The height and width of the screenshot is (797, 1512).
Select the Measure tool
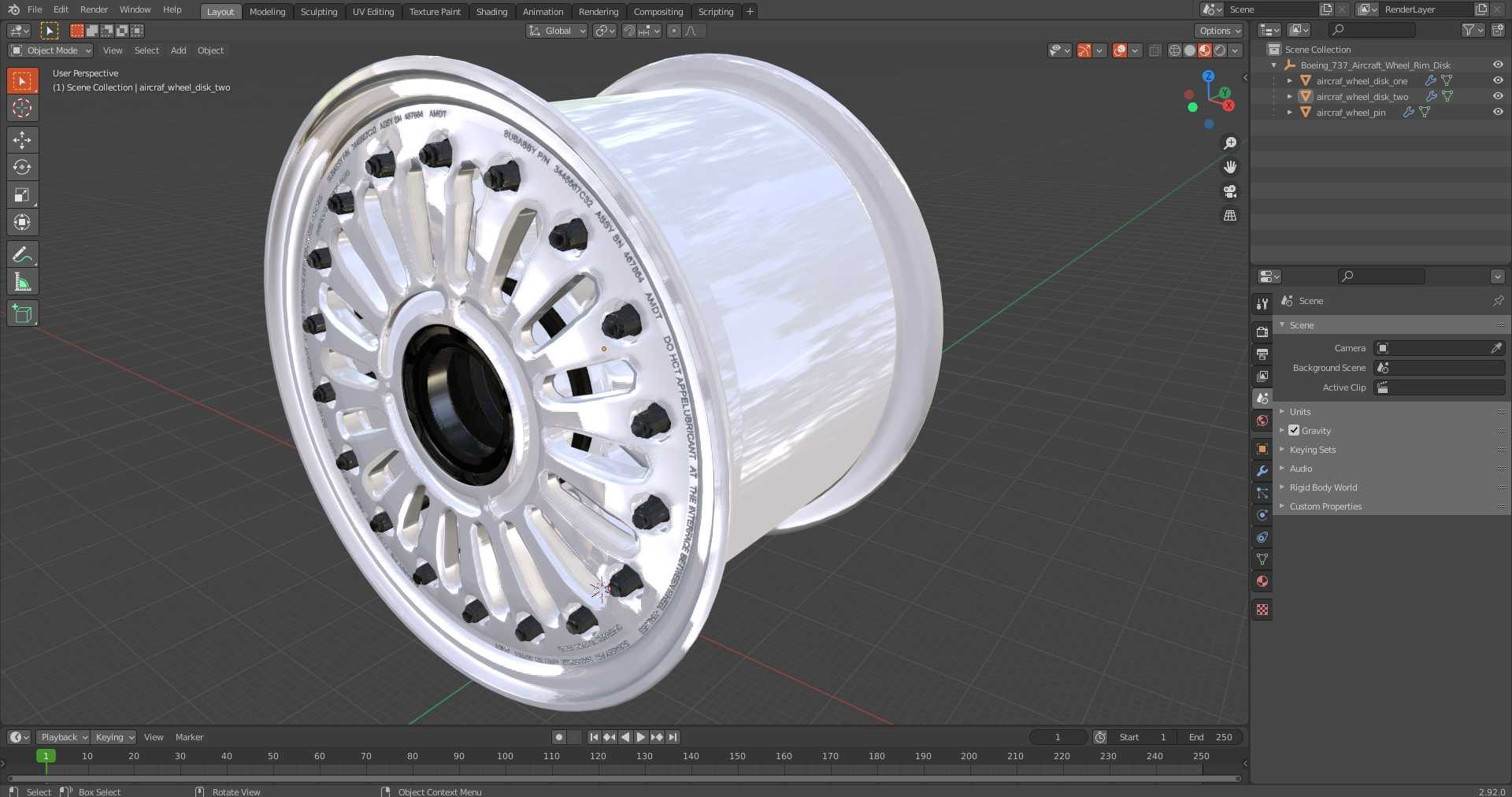22,282
